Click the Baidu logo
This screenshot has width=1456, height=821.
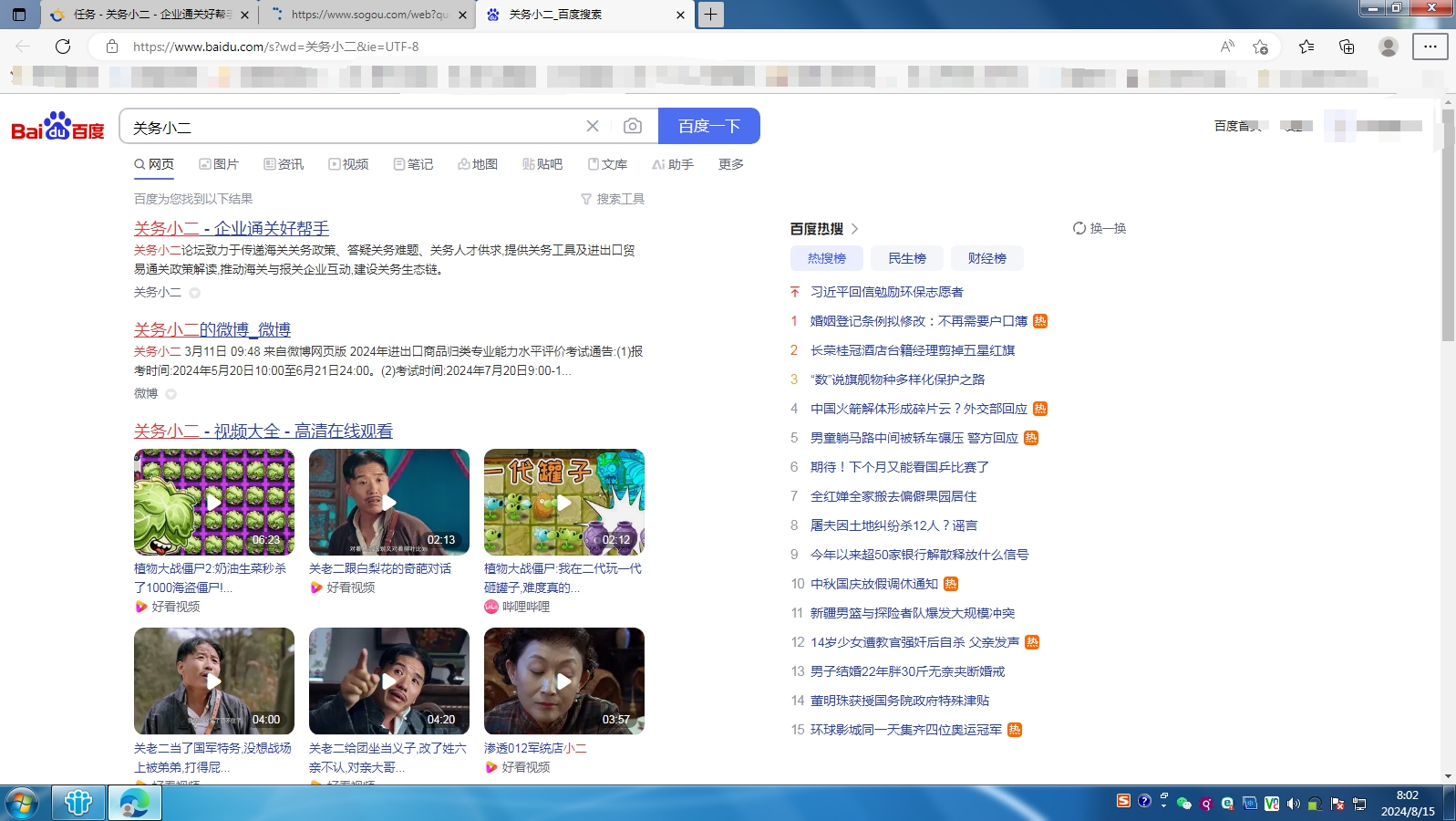[57, 127]
